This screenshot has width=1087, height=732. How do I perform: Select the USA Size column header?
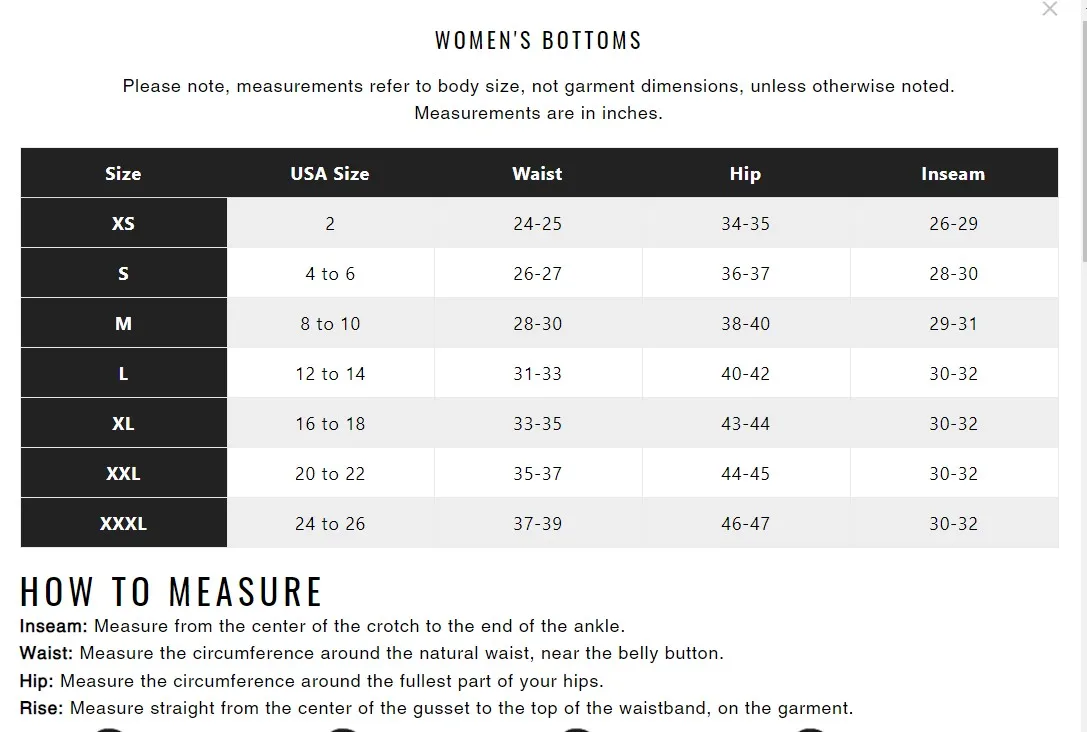pos(330,173)
